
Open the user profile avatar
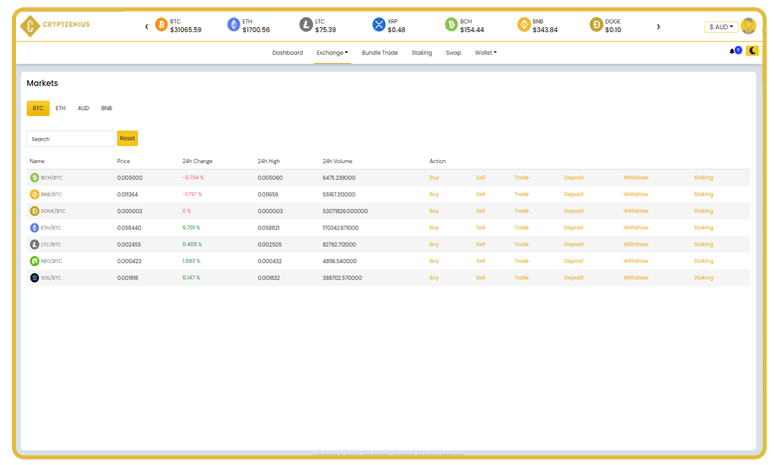pos(748,26)
